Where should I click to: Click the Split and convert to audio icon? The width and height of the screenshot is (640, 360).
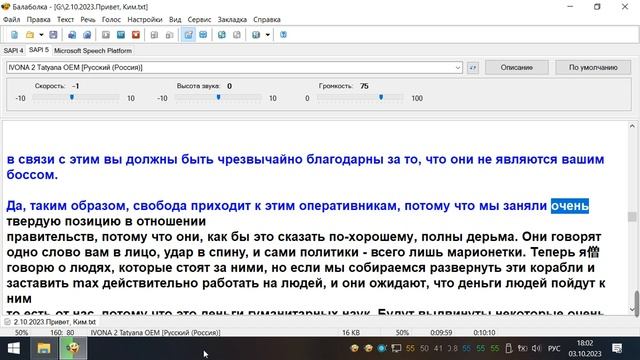point(87,35)
